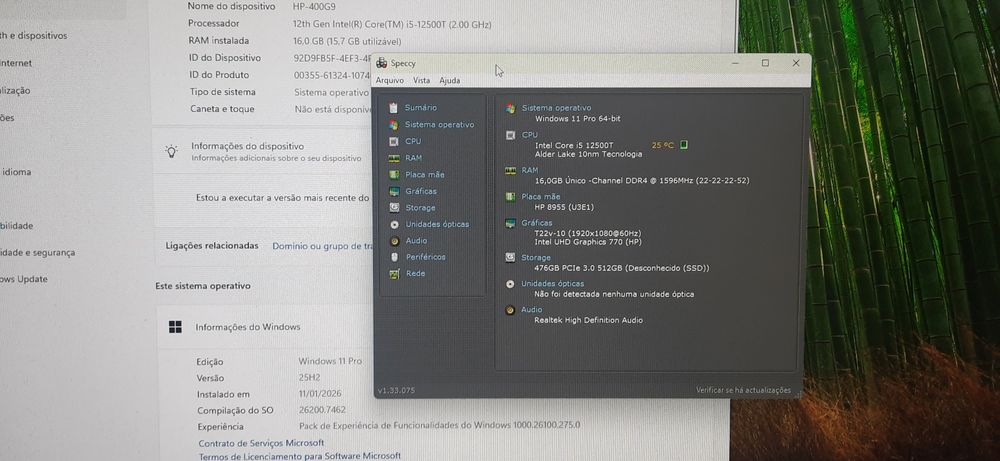The height and width of the screenshot is (461, 1000).
Task: Click the Sistema operativo icon in summary pane
Action: coord(510,108)
